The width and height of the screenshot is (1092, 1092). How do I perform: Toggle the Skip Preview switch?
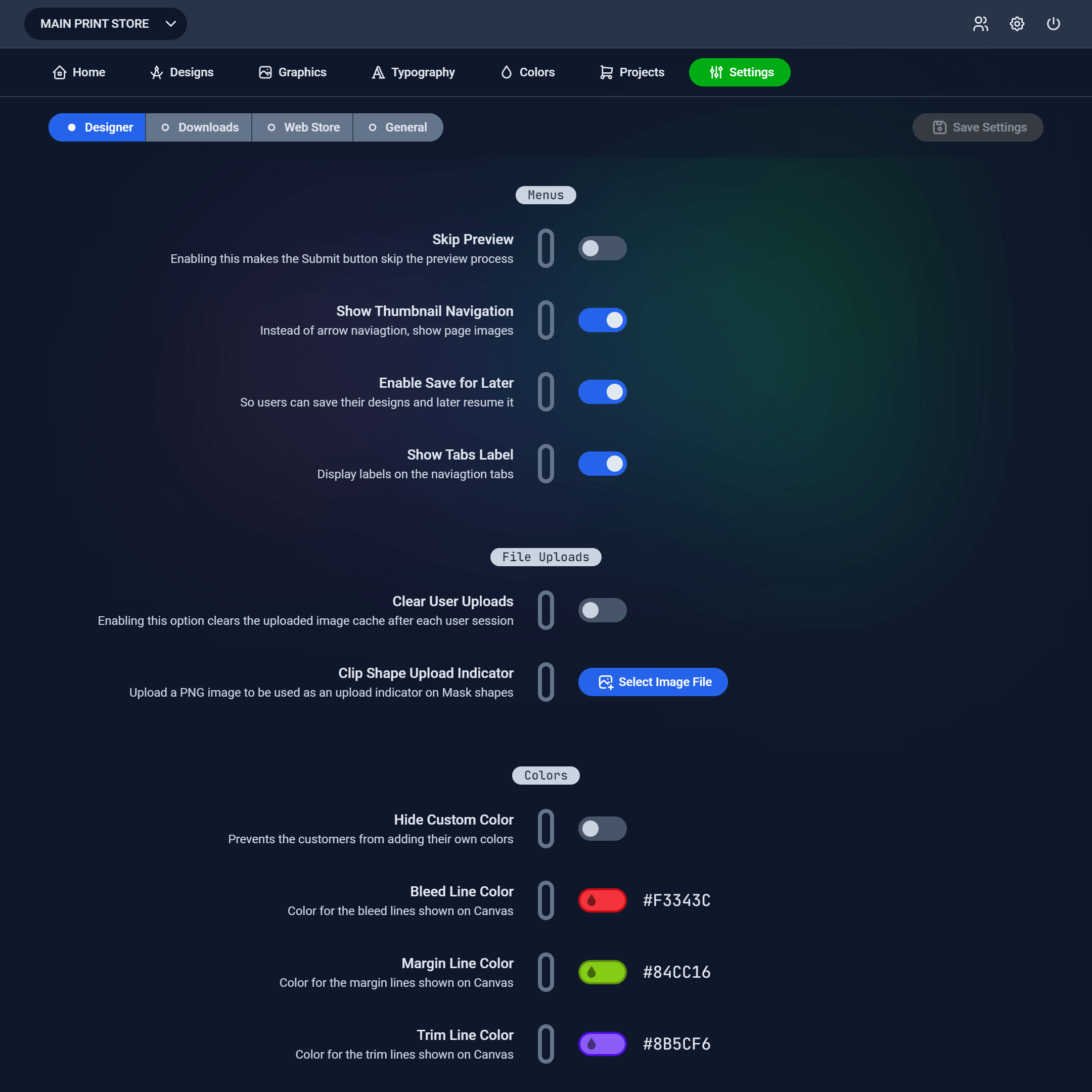coord(602,248)
